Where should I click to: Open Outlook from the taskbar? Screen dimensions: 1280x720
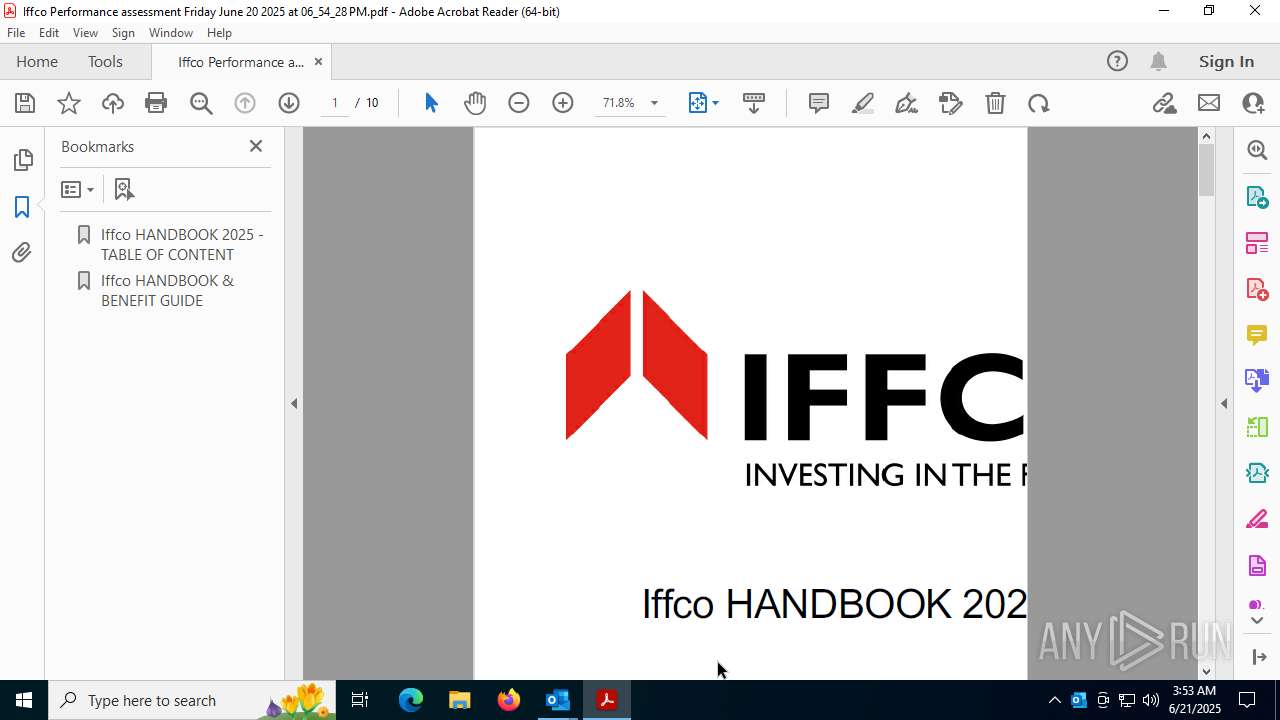click(x=557, y=700)
